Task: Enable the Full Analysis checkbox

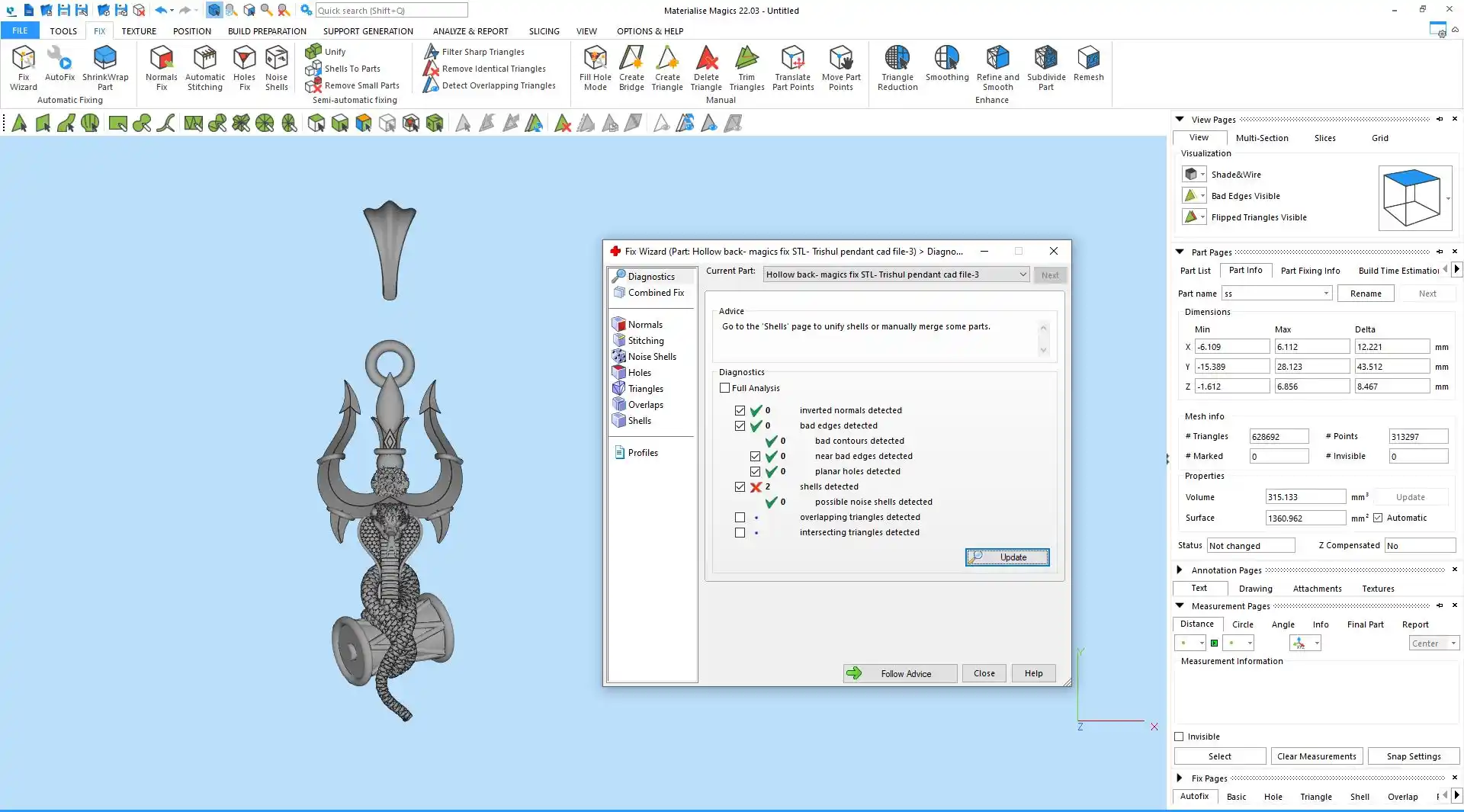Action: tap(725, 388)
